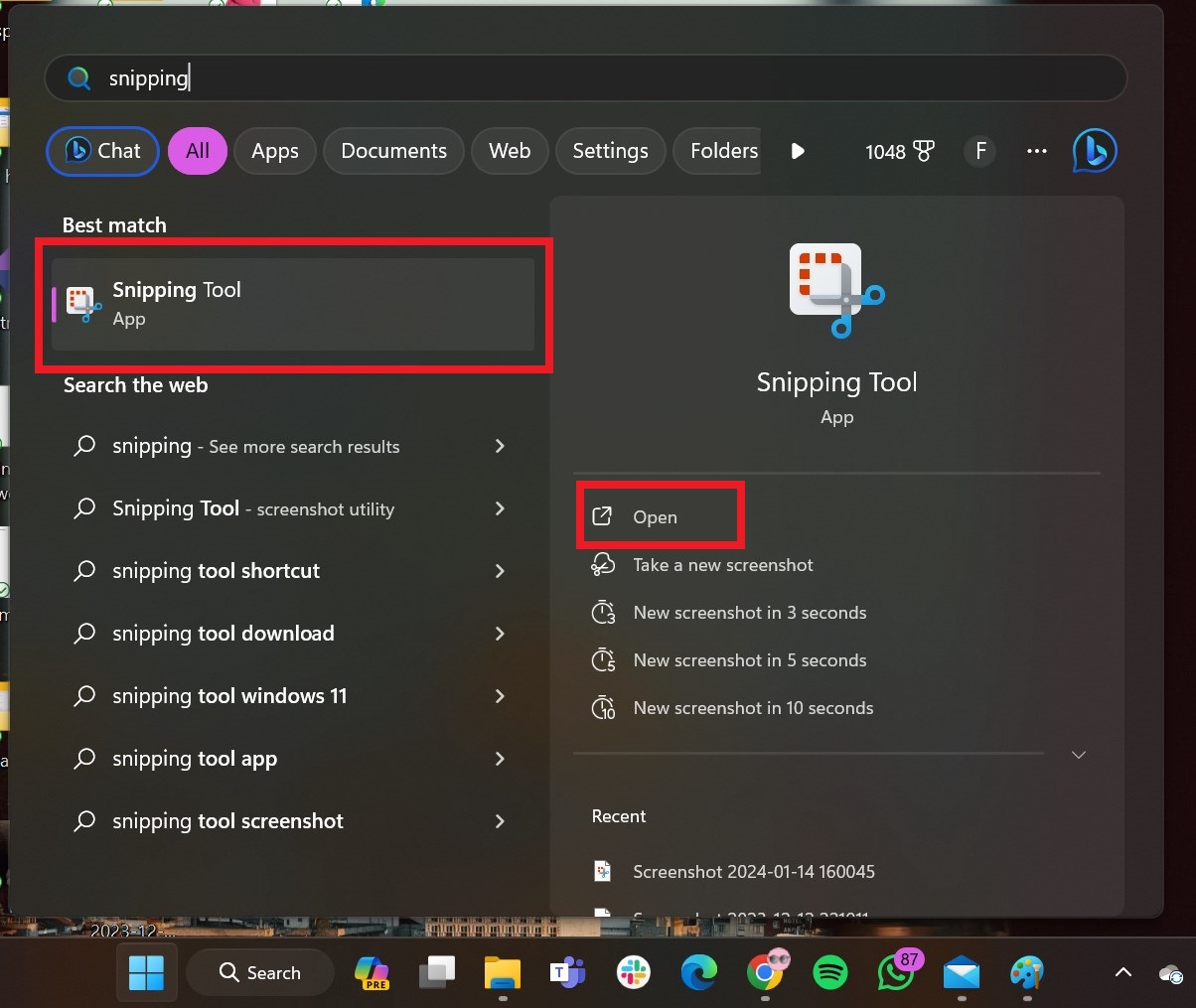1196x1008 pixels.
Task: Launch File Explorer from taskbar
Action: coord(503,972)
